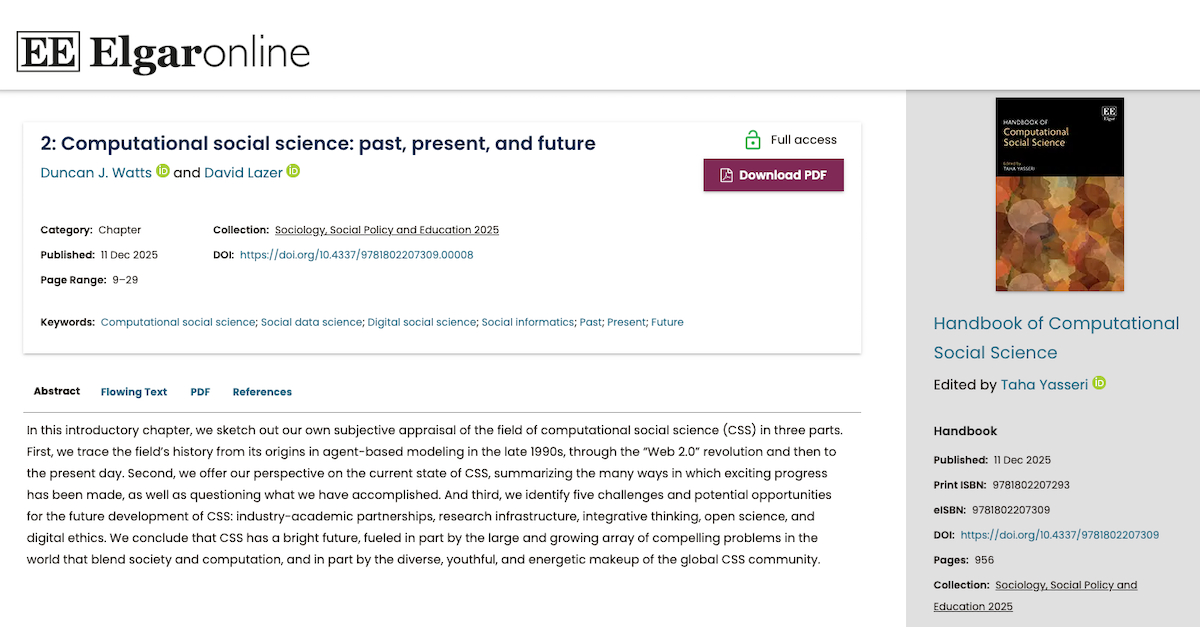Open the PDF tab
This screenshot has height=627, width=1200.
tap(200, 392)
